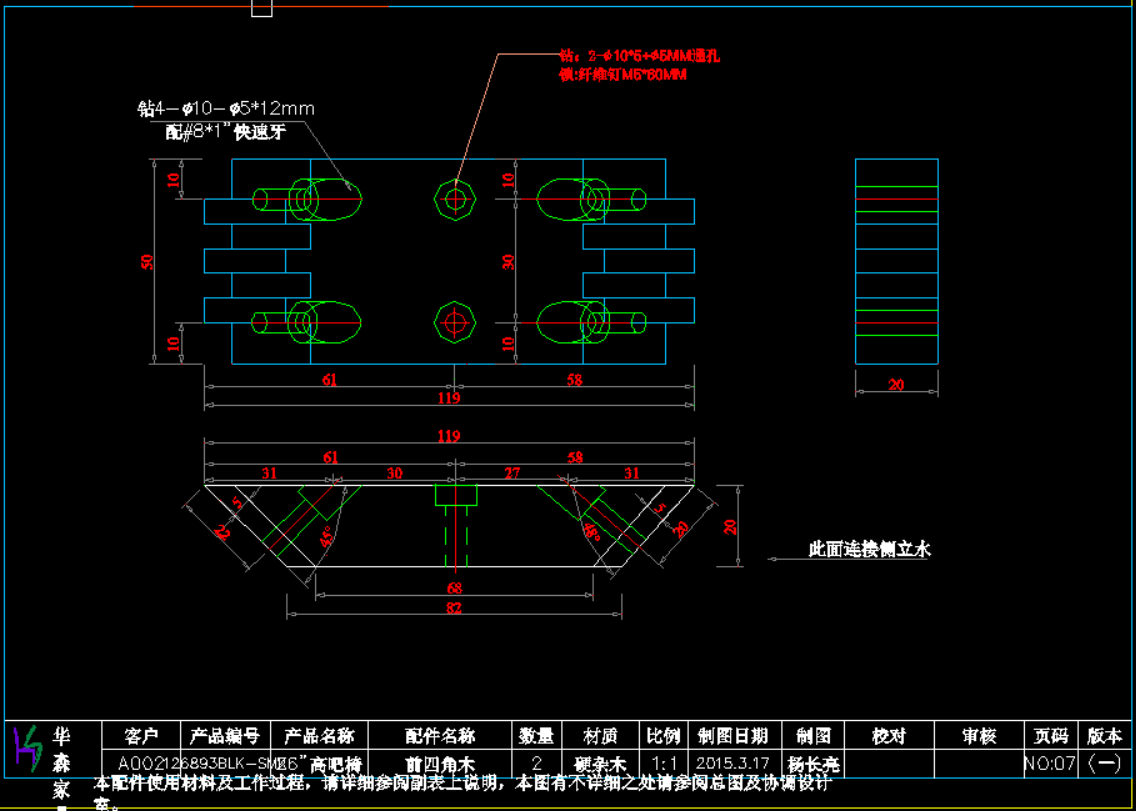Click the white 钻4-φ10-φ5*12mm annotation

[226, 108]
